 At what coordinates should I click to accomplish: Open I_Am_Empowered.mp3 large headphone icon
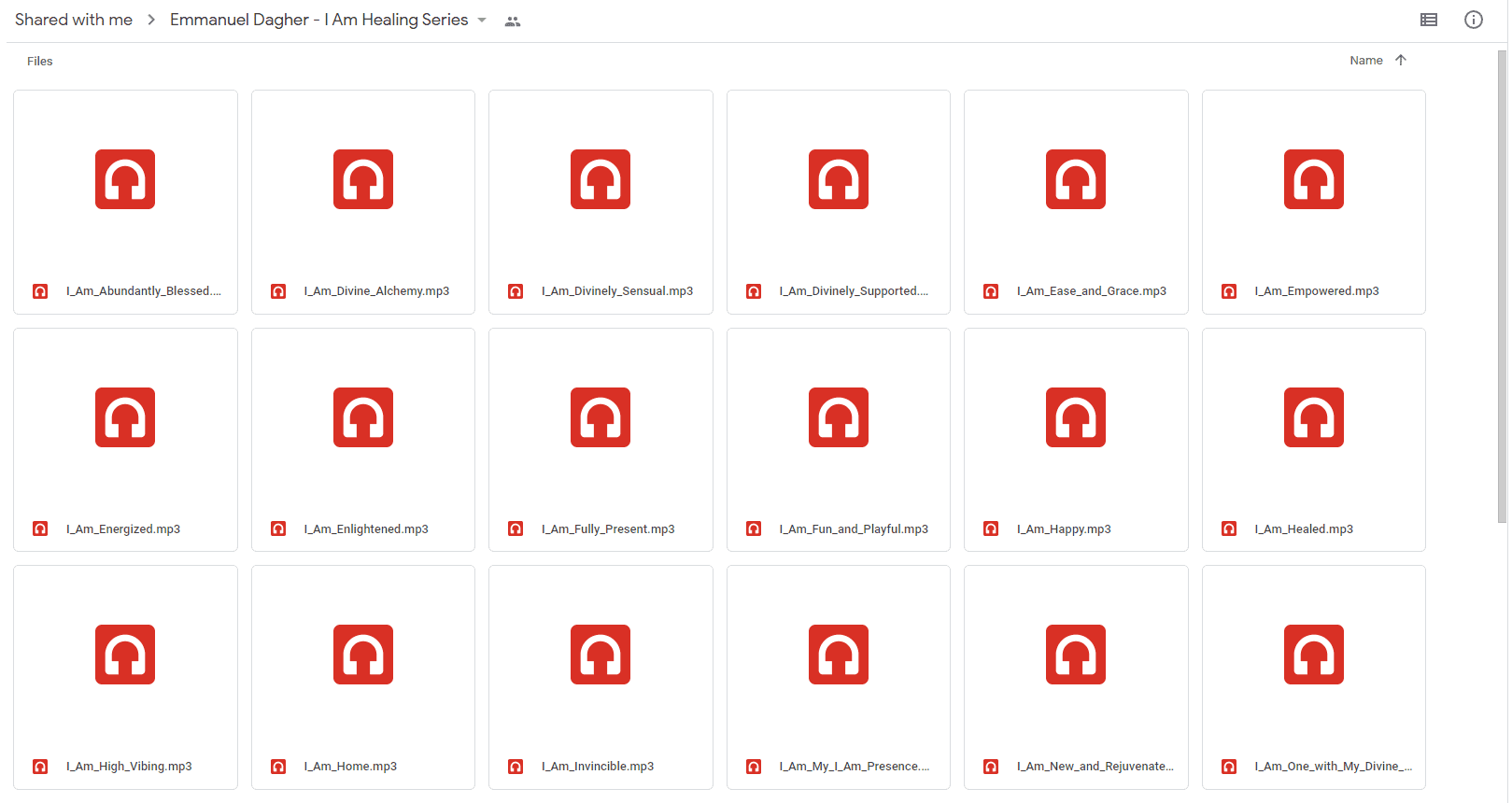click(1314, 179)
